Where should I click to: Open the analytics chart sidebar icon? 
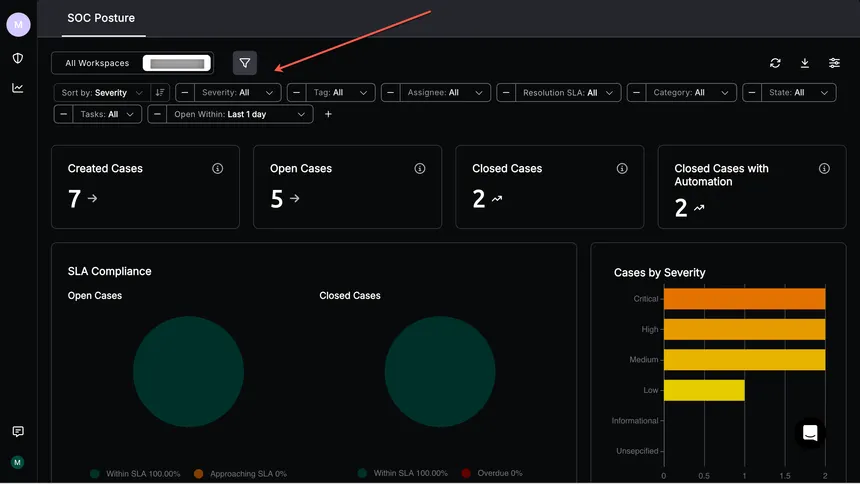coord(18,88)
